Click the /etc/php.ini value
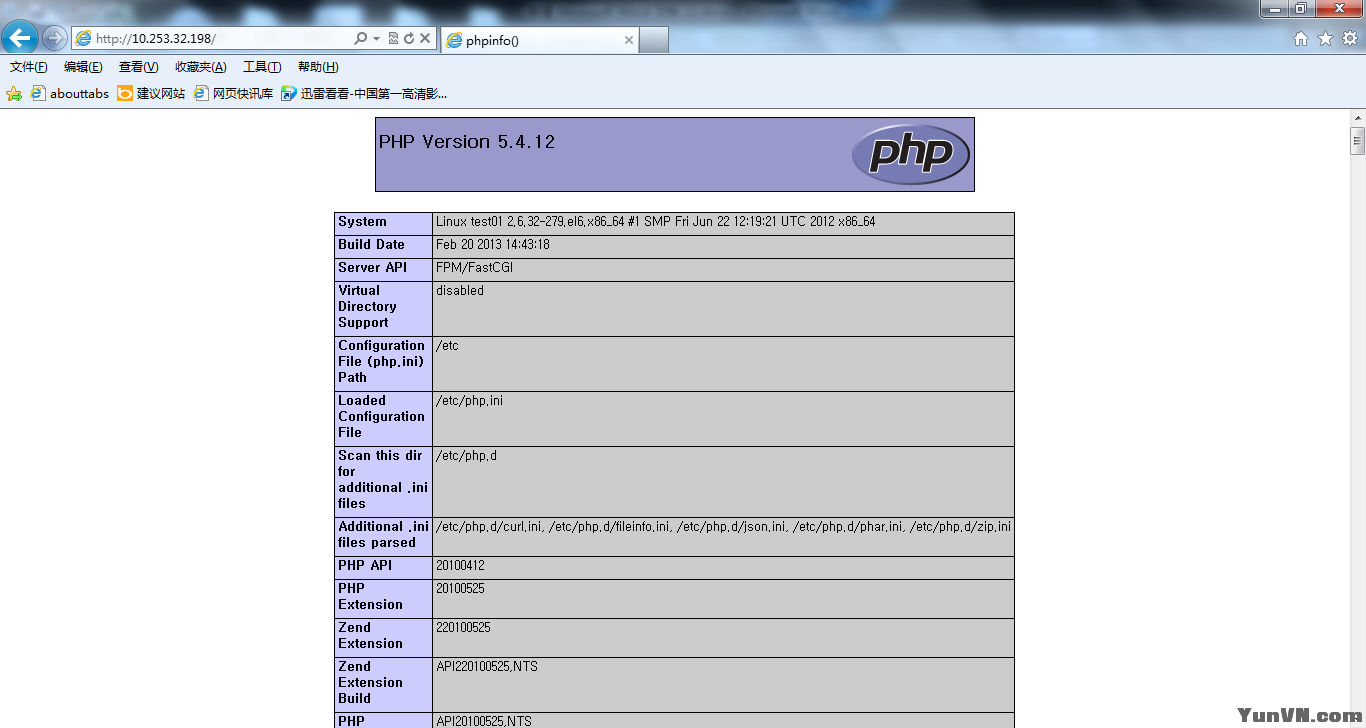The image size is (1366, 728). click(469, 401)
